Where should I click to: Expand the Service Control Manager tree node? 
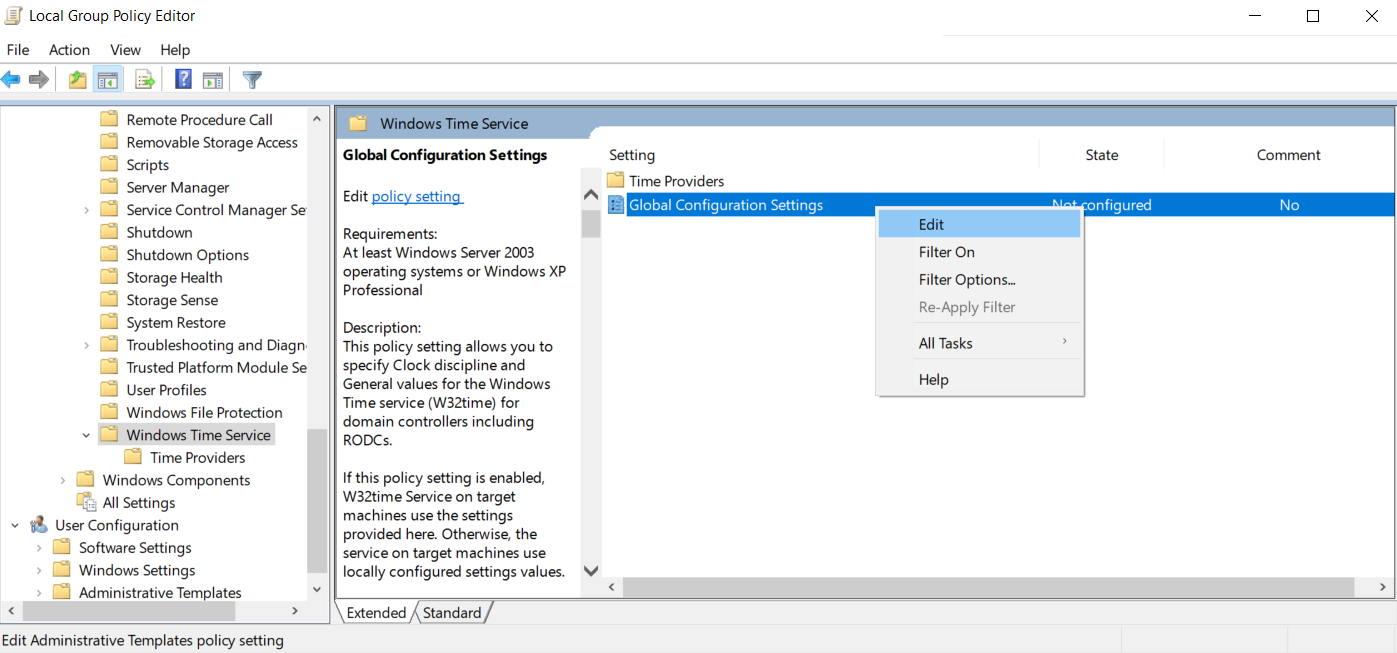pyautogui.click(x=87, y=210)
